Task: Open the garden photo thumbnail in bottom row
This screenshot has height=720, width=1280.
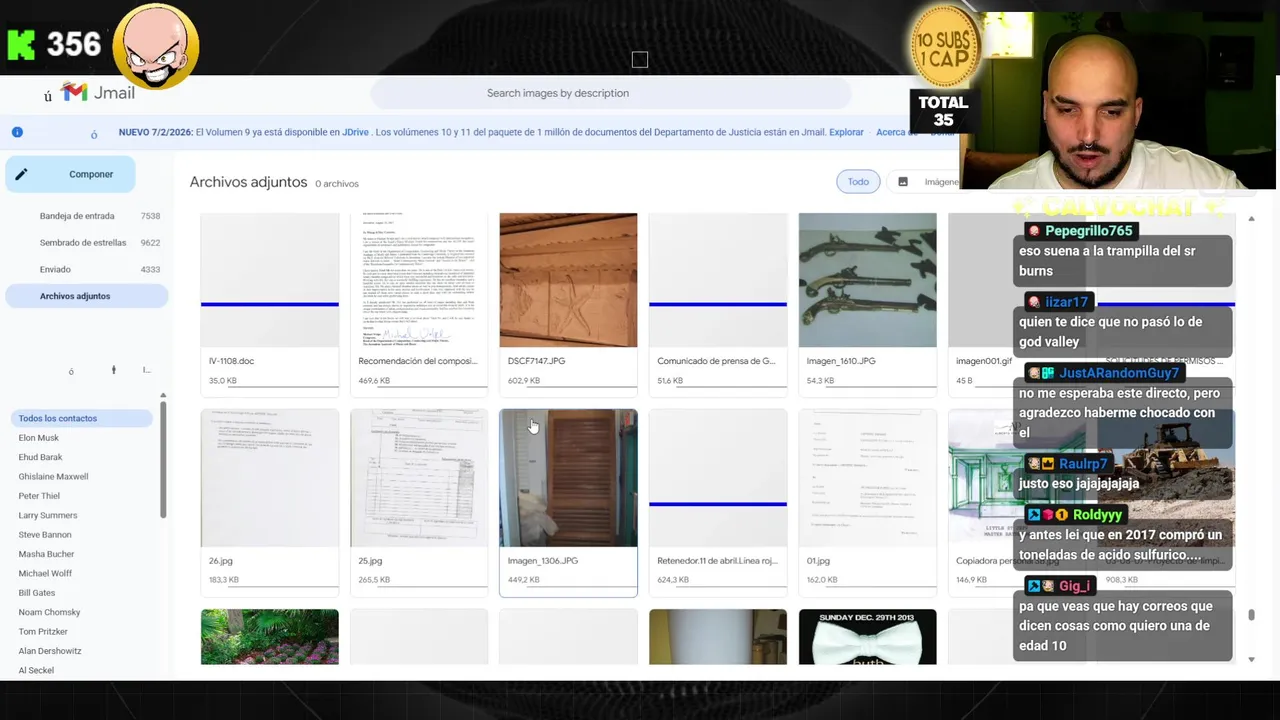Action: (270, 637)
